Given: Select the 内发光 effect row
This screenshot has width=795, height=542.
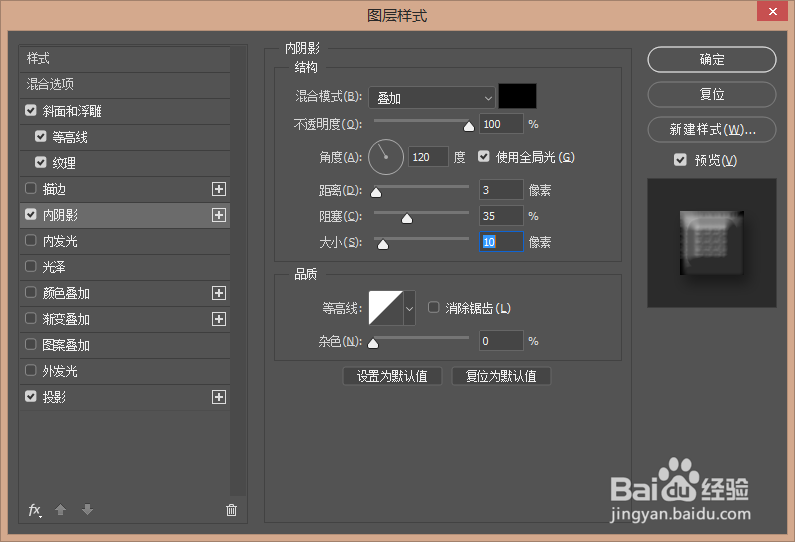Looking at the screenshot, I should click(125, 241).
